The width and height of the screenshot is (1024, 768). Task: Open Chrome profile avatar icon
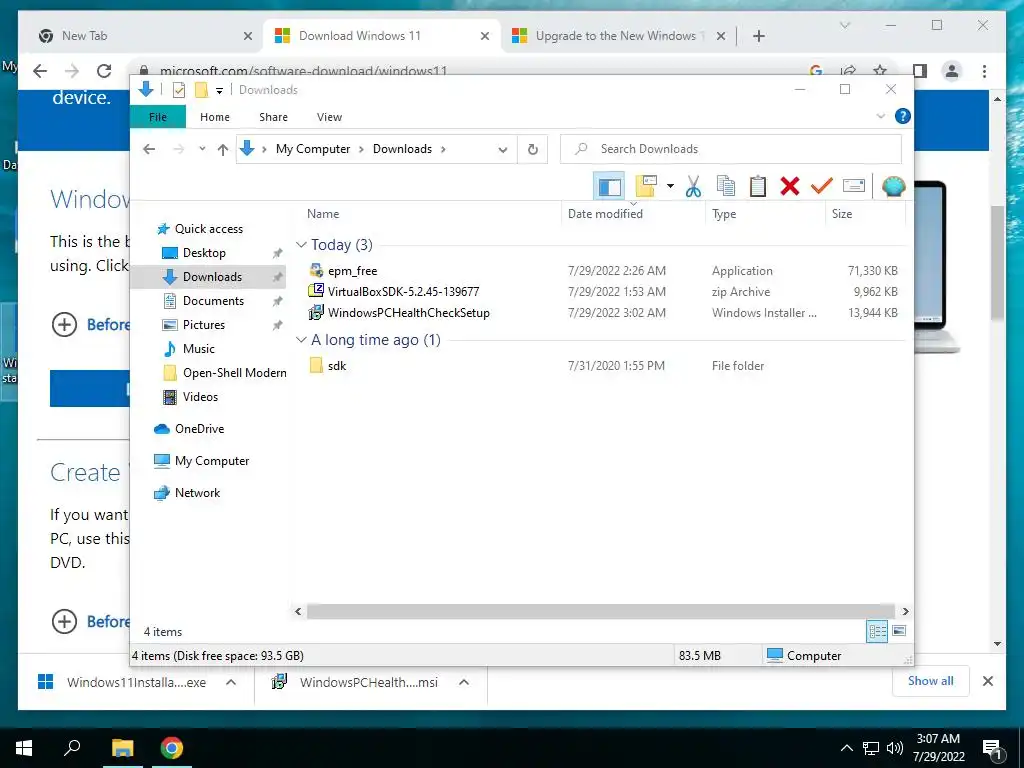pos(952,71)
